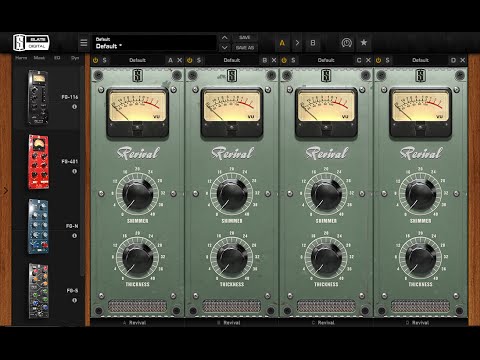480x360 pixels.
Task: Go to the previous preset with the up chevron
Action: click(x=225, y=37)
